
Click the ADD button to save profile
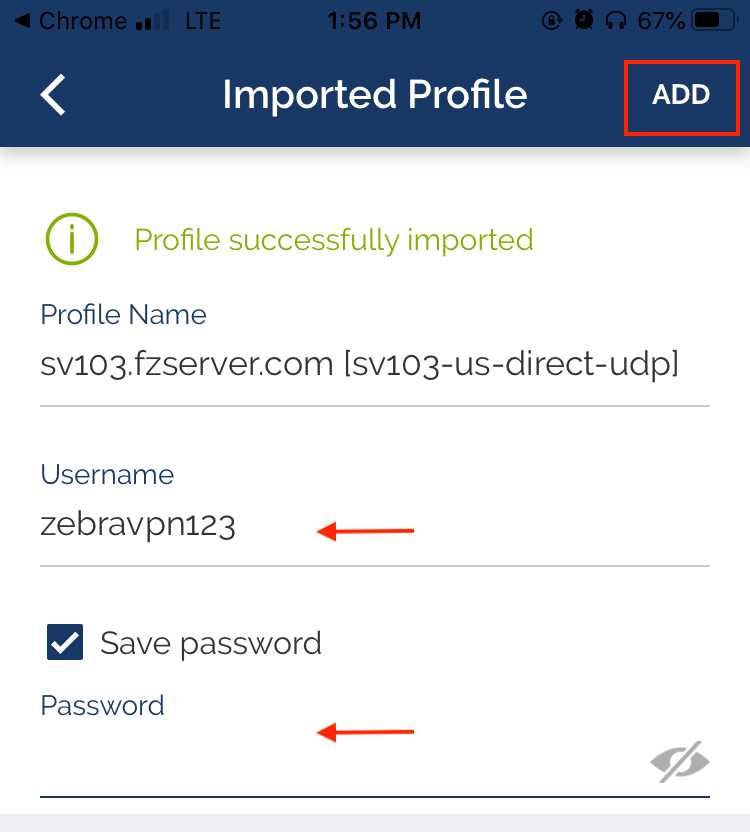click(x=681, y=95)
